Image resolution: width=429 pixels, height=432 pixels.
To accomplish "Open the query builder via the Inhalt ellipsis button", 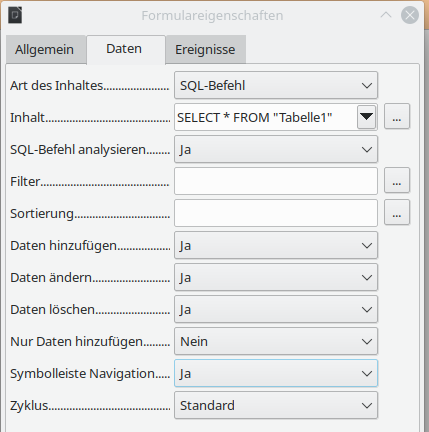I will [x=397, y=116].
